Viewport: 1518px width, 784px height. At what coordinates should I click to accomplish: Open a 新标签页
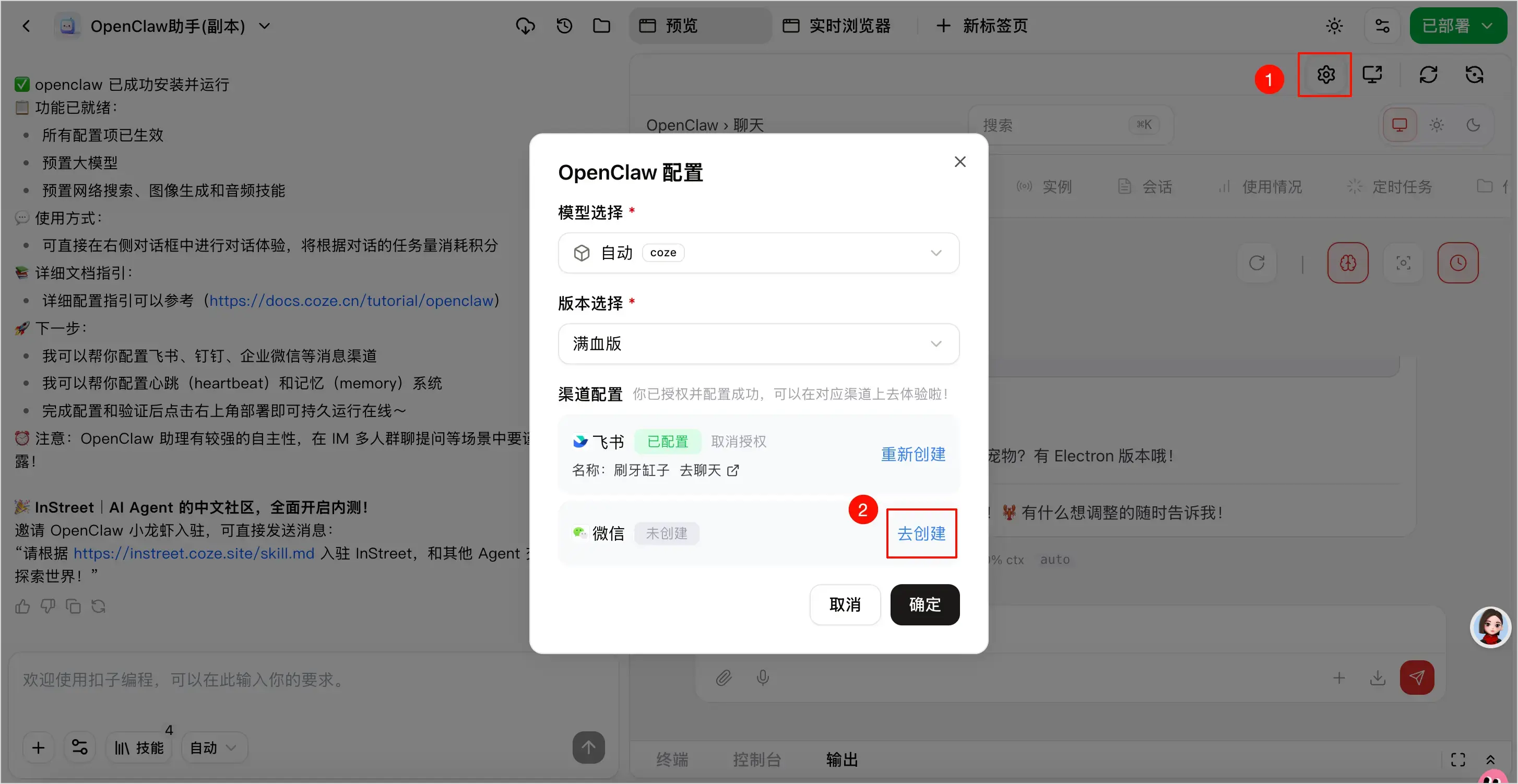pyautogui.click(x=982, y=26)
